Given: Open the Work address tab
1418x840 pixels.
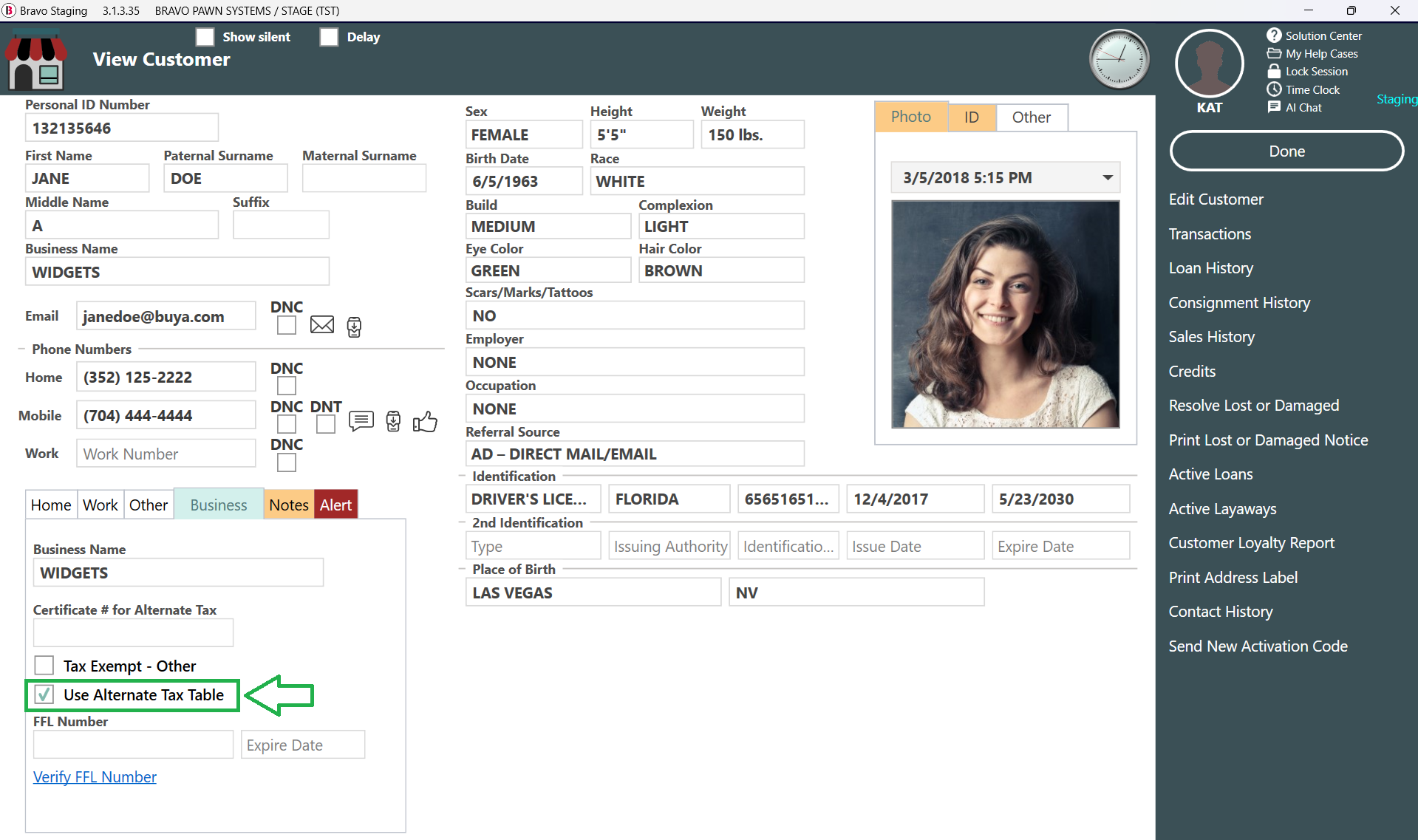Looking at the screenshot, I should click(100, 505).
